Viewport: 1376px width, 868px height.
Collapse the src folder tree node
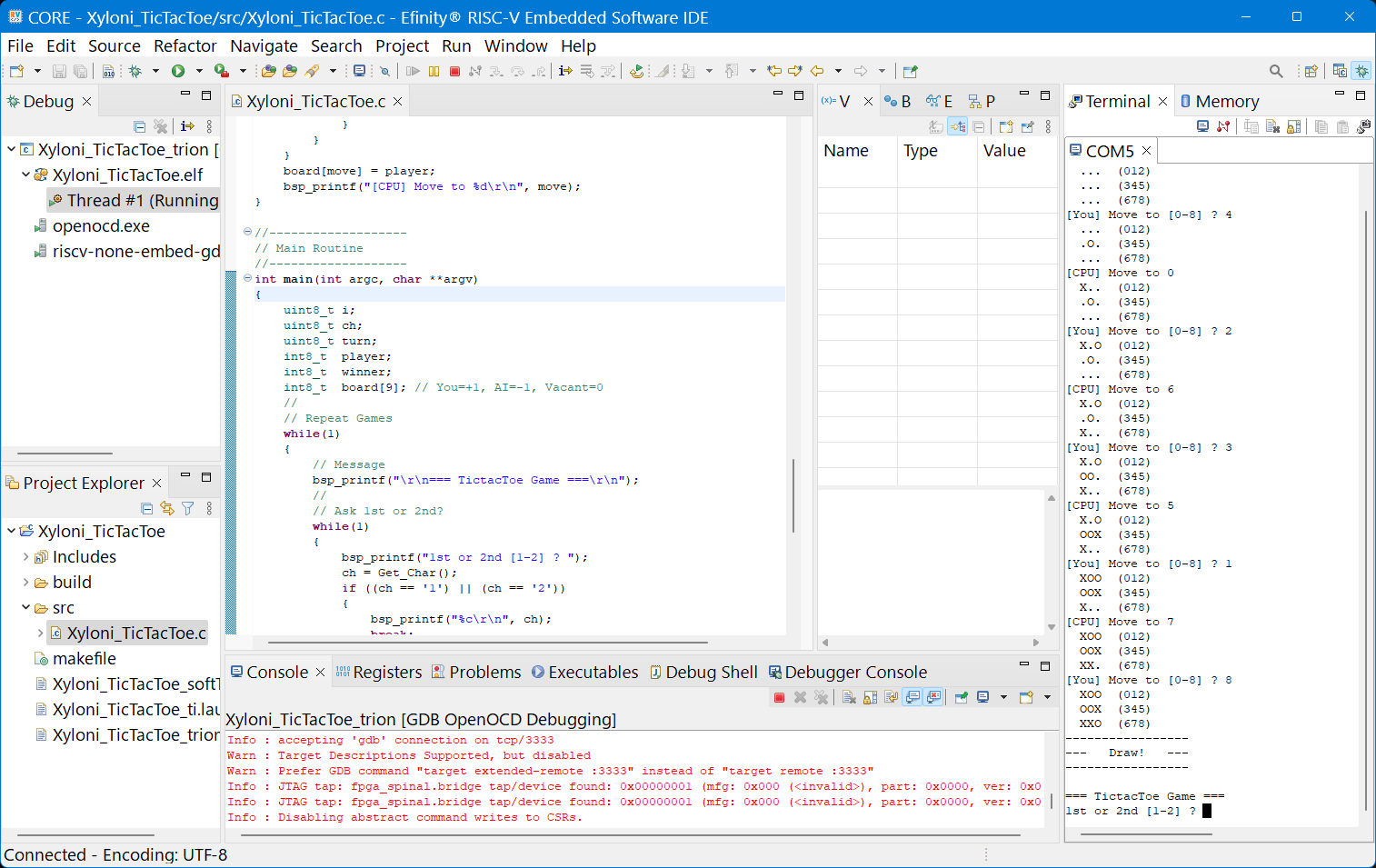click(25, 608)
